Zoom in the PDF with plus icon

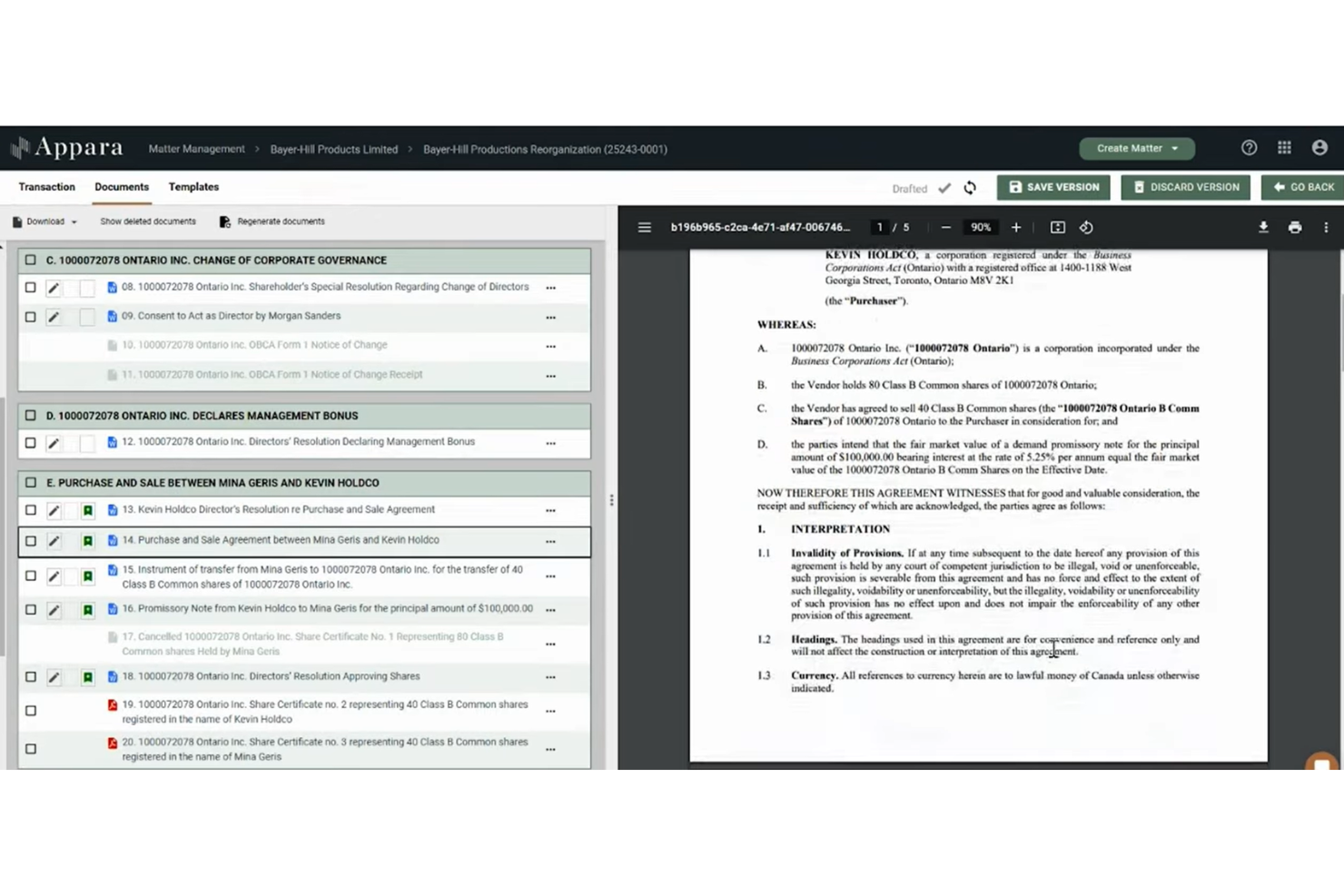tap(1016, 228)
